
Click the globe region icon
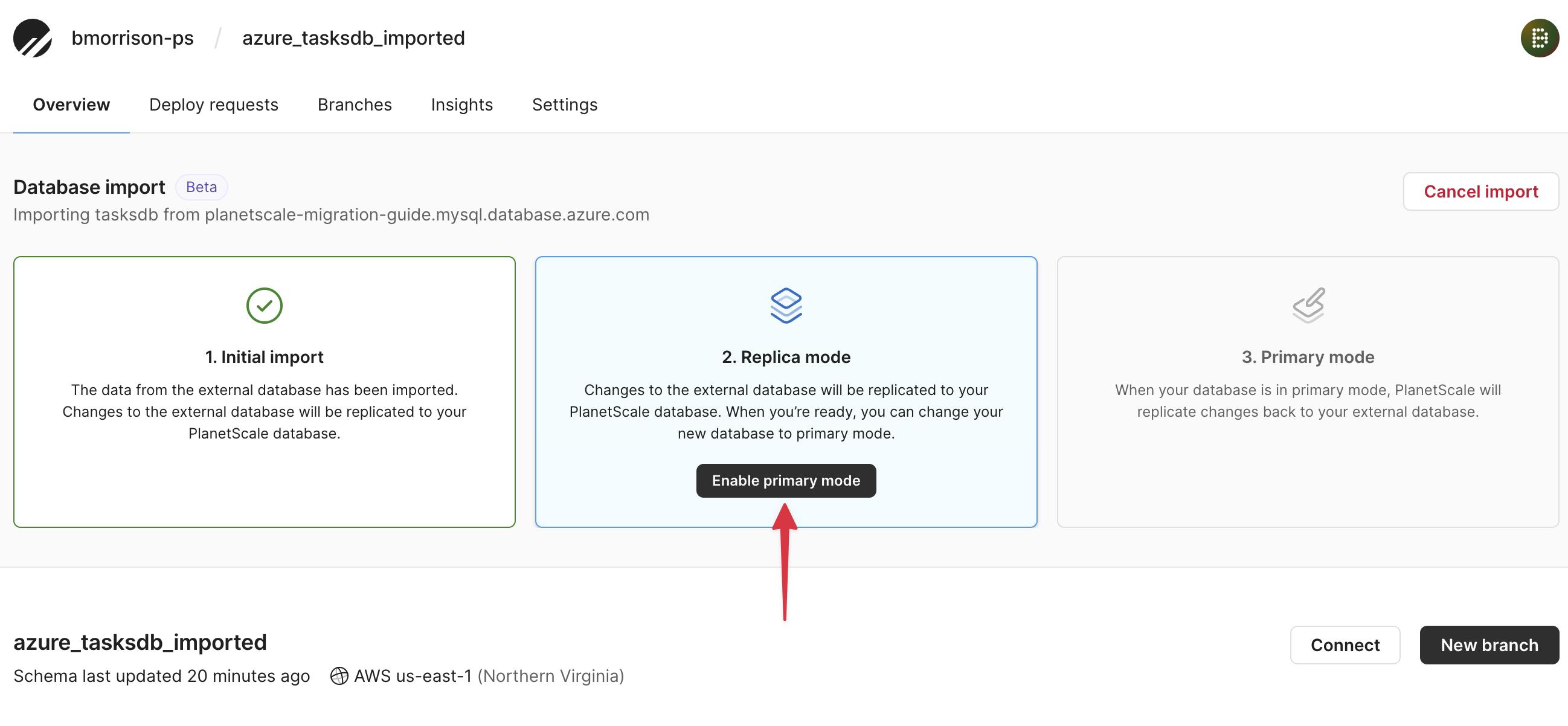click(x=339, y=676)
